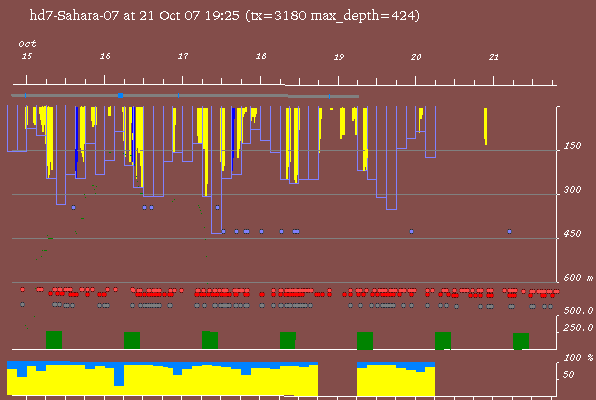Click the green bar for Oct 17
596x400 pixels.
click(x=210, y=340)
